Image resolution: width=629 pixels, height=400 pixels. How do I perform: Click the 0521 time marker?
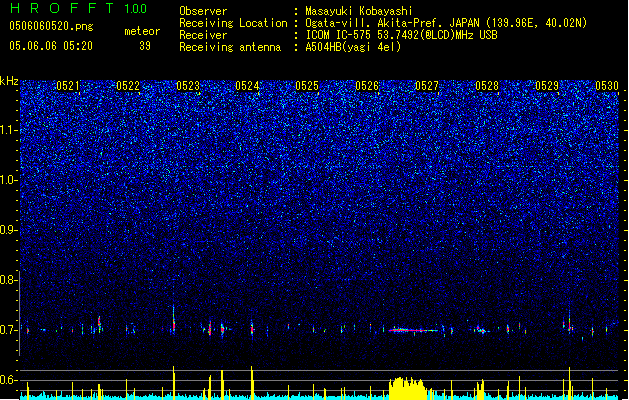click(68, 86)
